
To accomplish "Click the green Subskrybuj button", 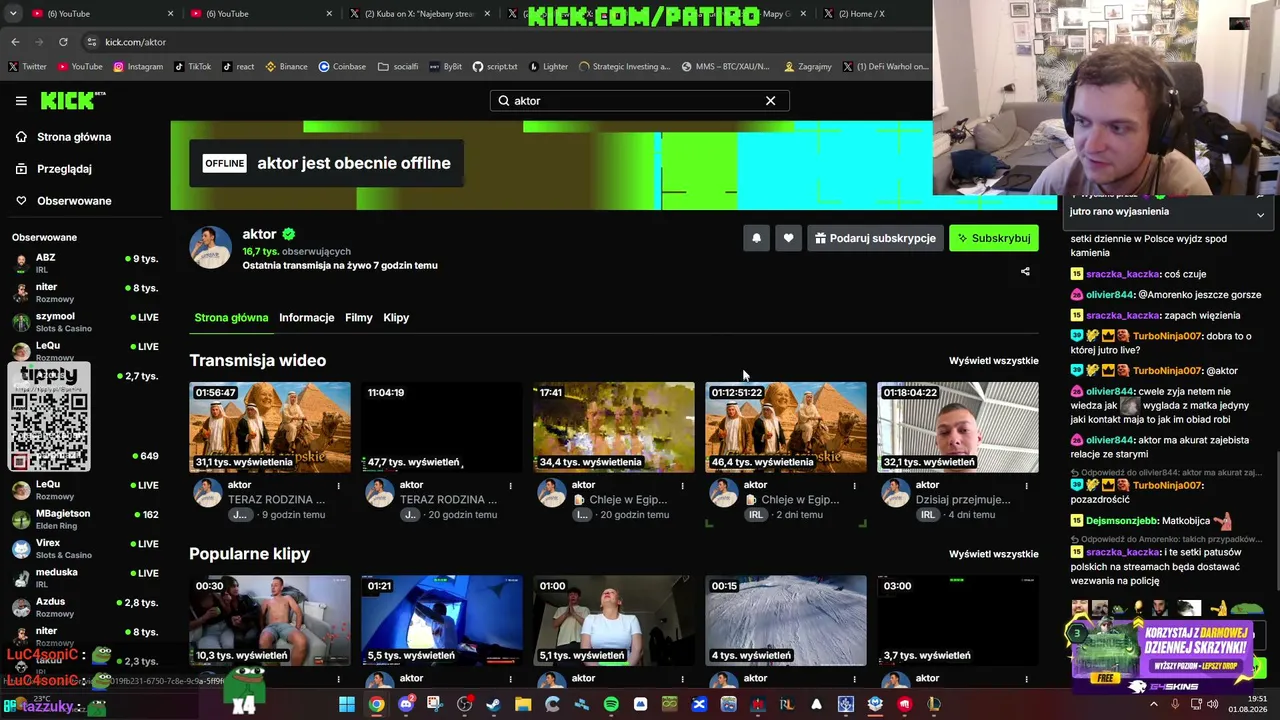I will pyautogui.click(x=994, y=238).
